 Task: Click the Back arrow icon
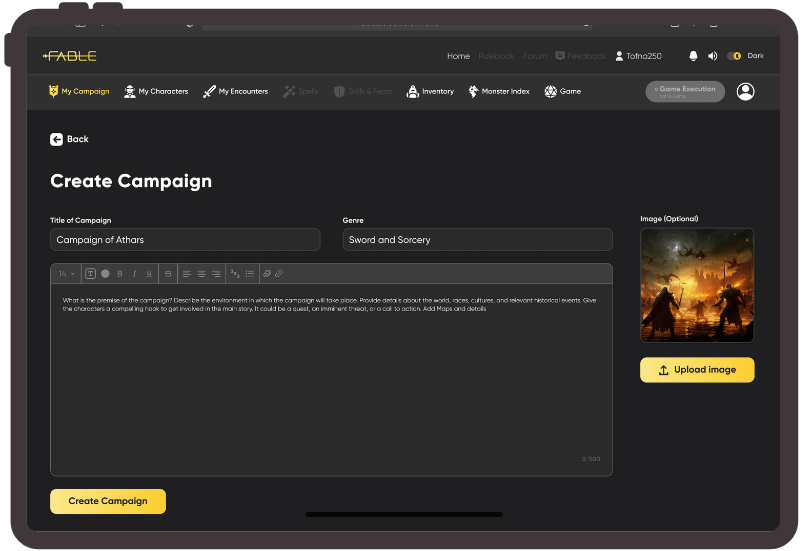(57, 139)
